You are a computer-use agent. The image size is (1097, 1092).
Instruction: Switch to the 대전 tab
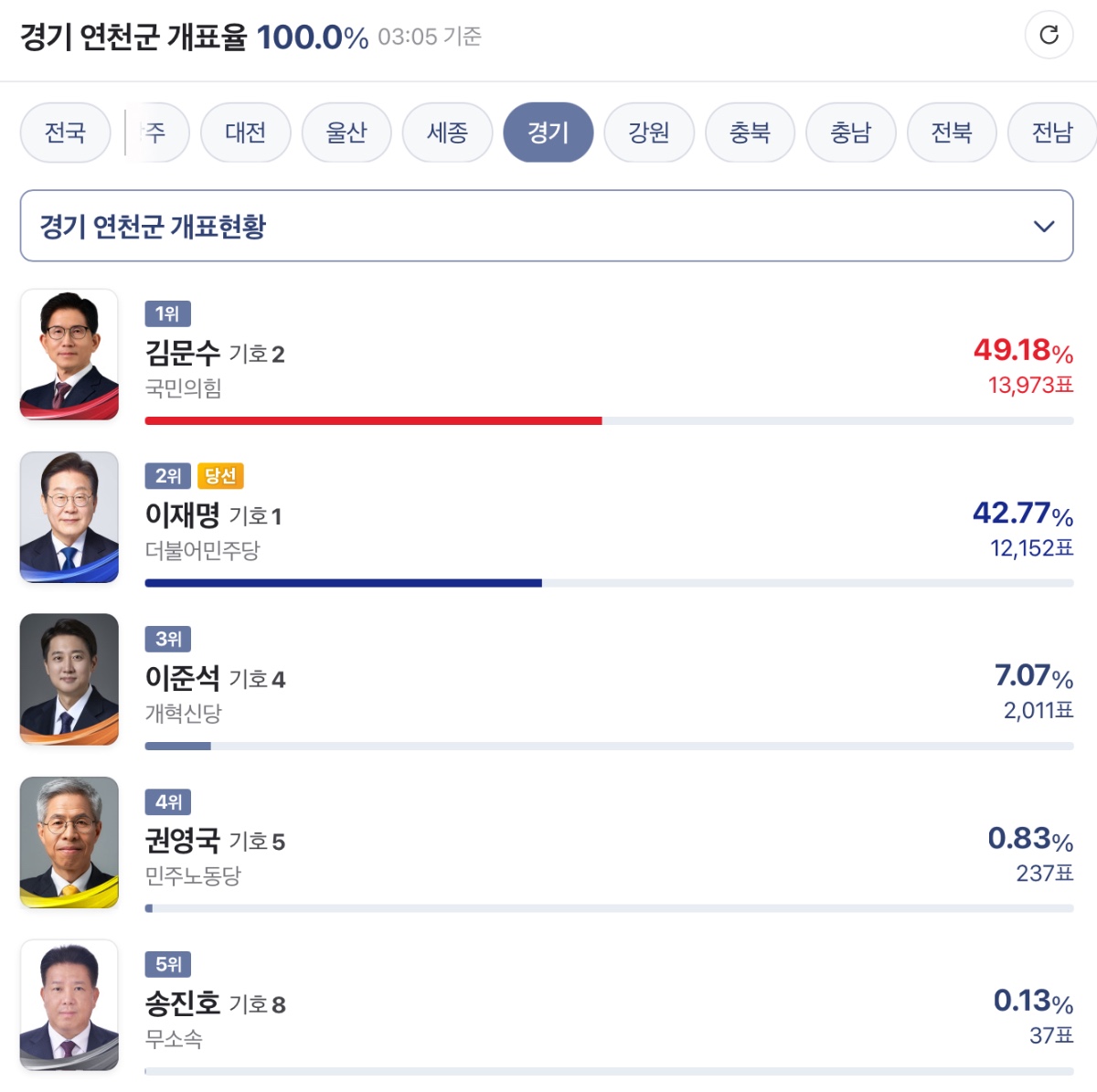[x=245, y=133]
